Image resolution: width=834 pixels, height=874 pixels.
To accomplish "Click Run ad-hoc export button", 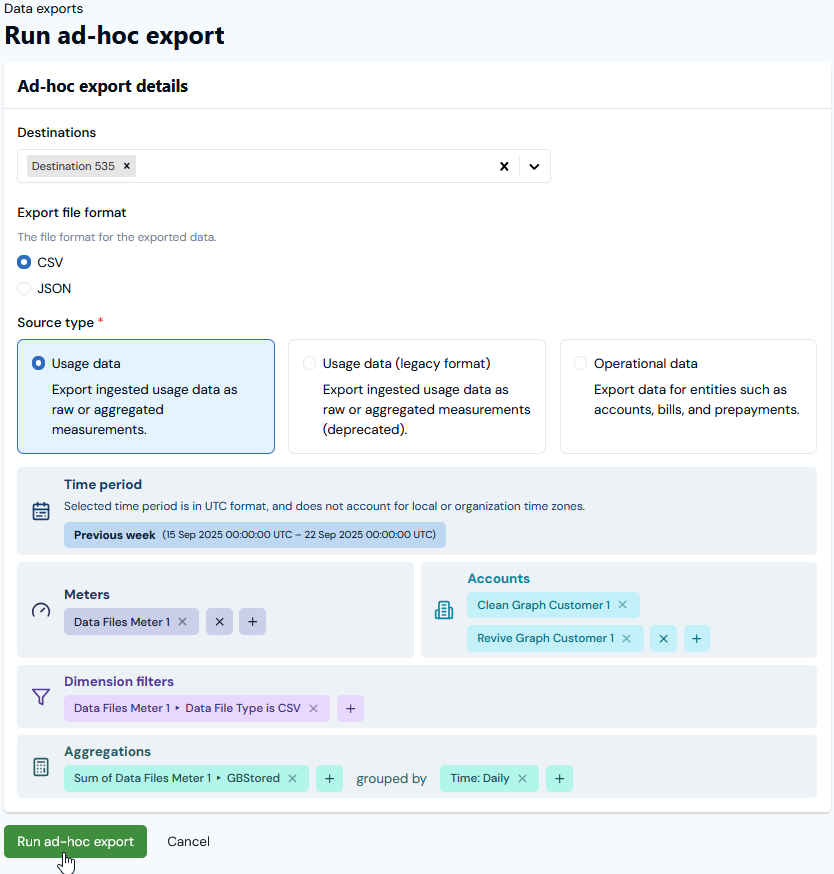I will (x=75, y=841).
